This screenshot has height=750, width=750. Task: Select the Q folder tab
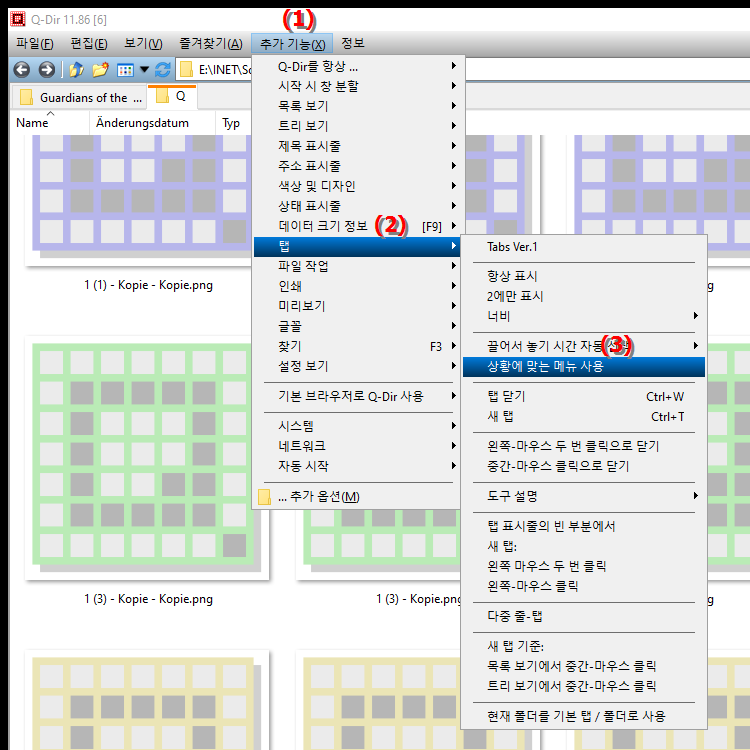[x=172, y=97]
